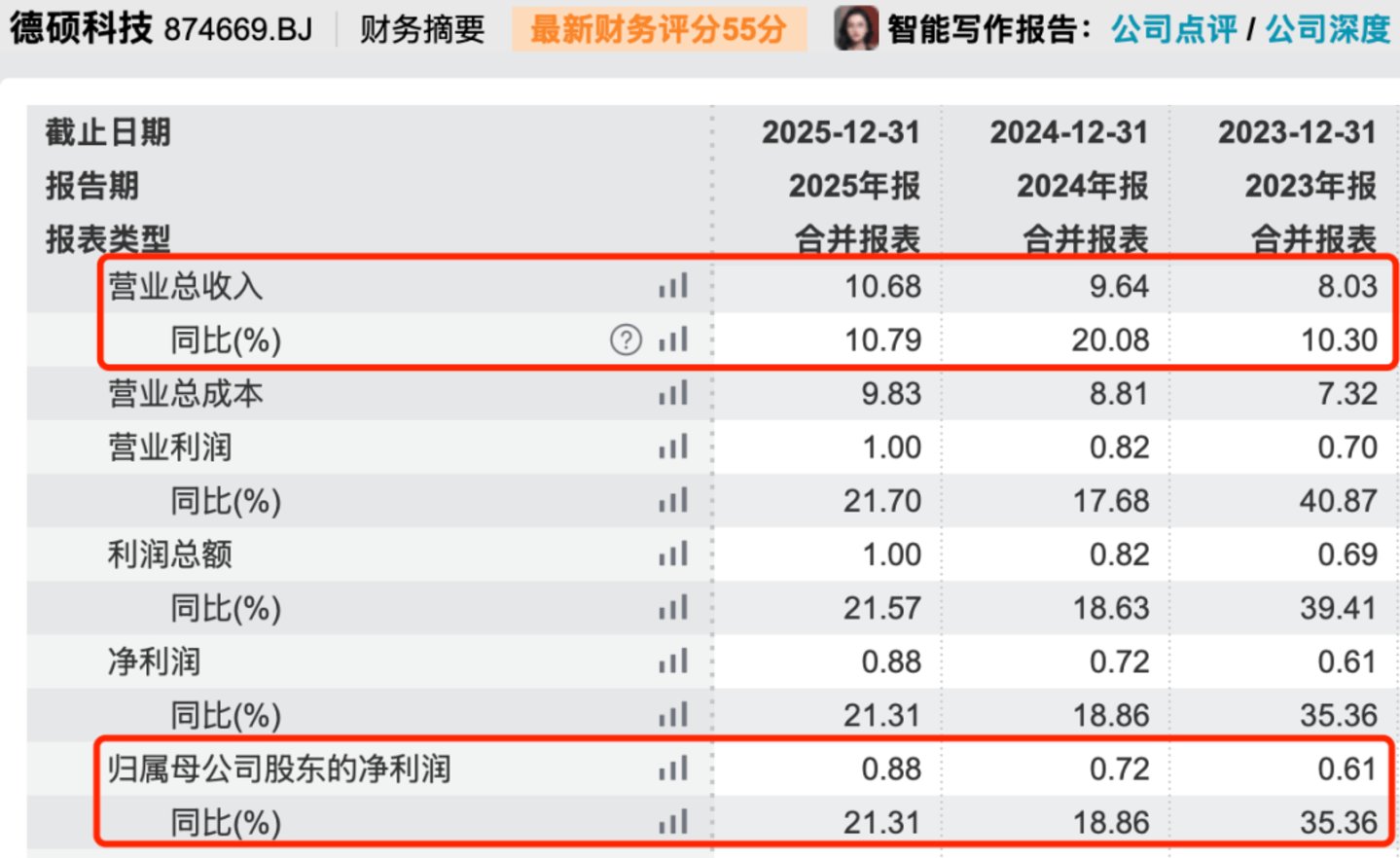
Task: Select the 2023-12-31 date column header
Action: tap(1298, 132)
